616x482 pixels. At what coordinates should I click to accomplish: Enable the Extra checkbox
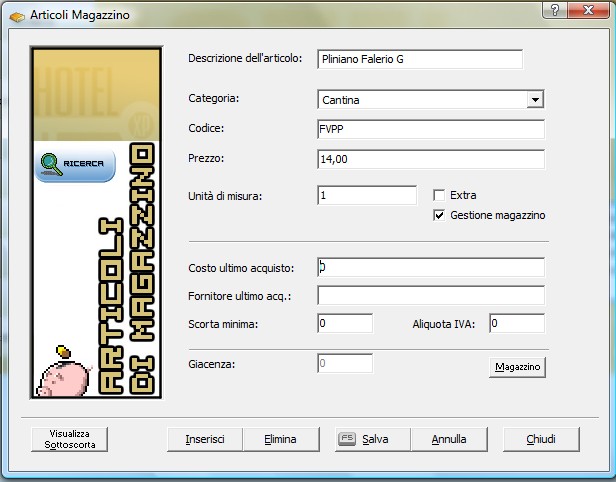[439, 195]
